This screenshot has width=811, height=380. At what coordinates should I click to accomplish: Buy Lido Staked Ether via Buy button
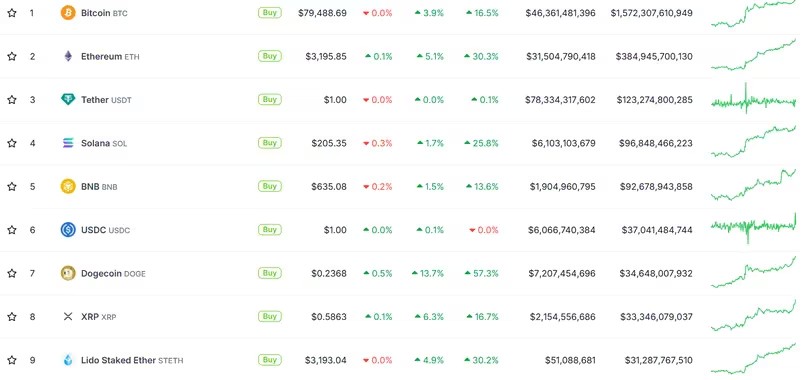(x=269, y=359)
